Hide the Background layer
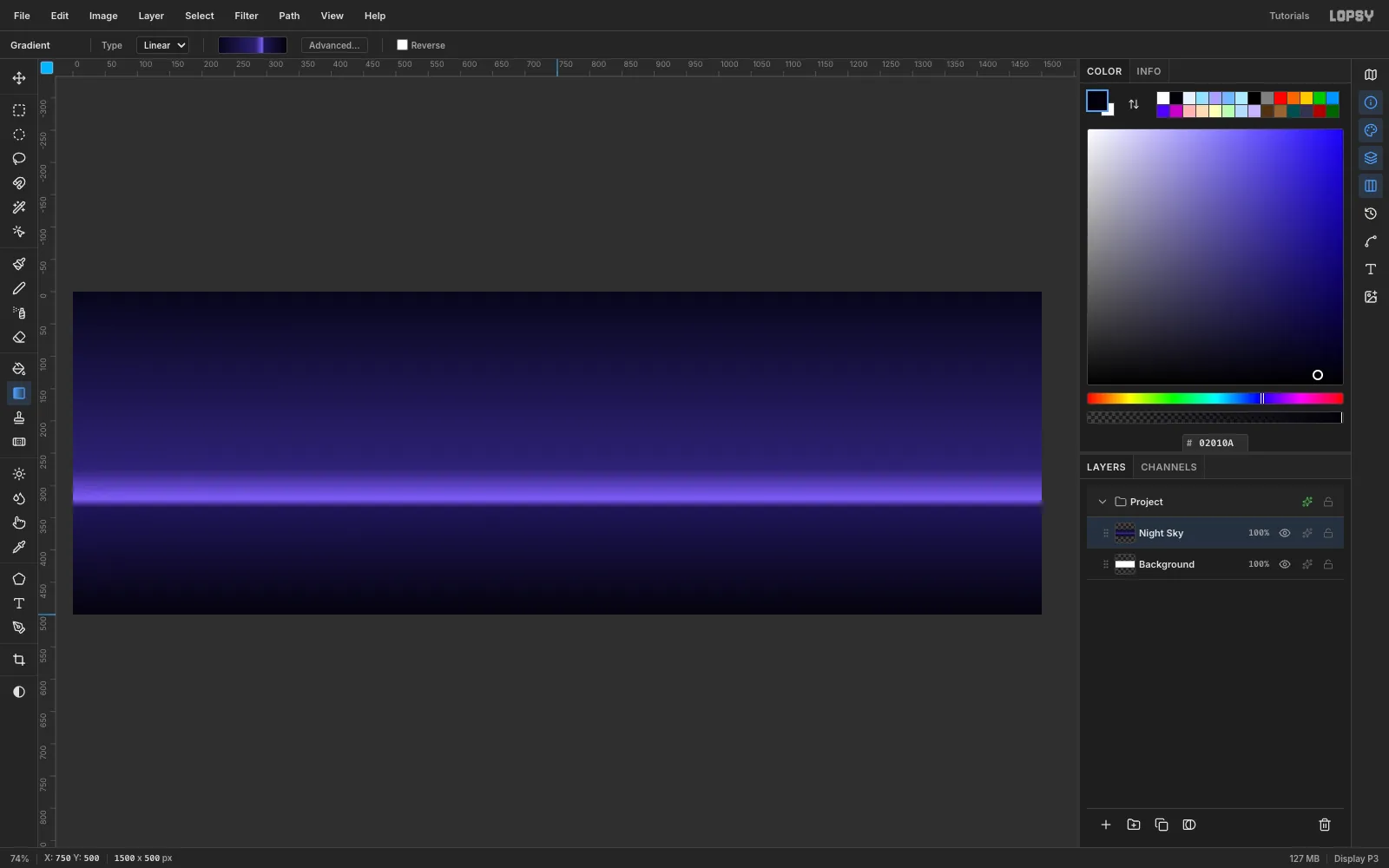Viewport: 1389px width, 868px height. tap(1285, 564)
